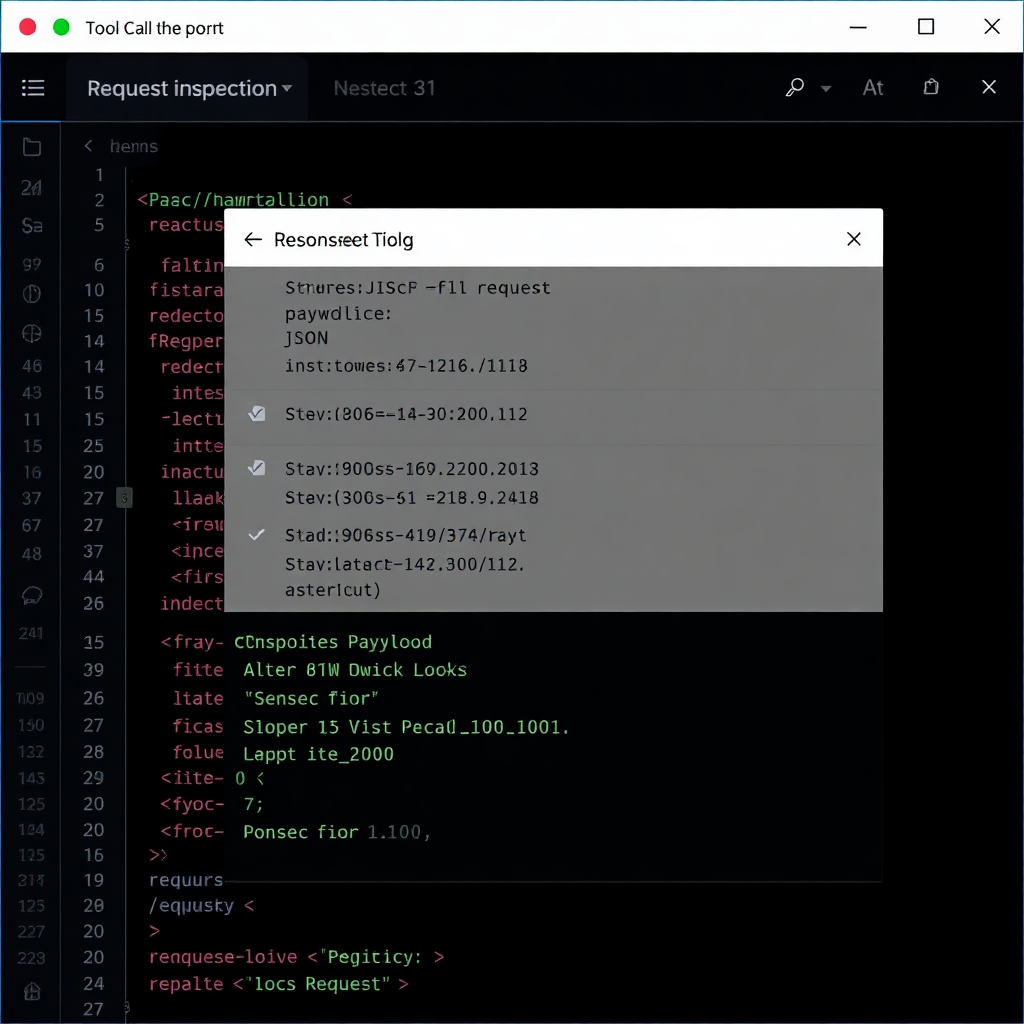Screen dimensions: 1024x1024
Task: Click the At toolbar button
Action: (872, 88)
